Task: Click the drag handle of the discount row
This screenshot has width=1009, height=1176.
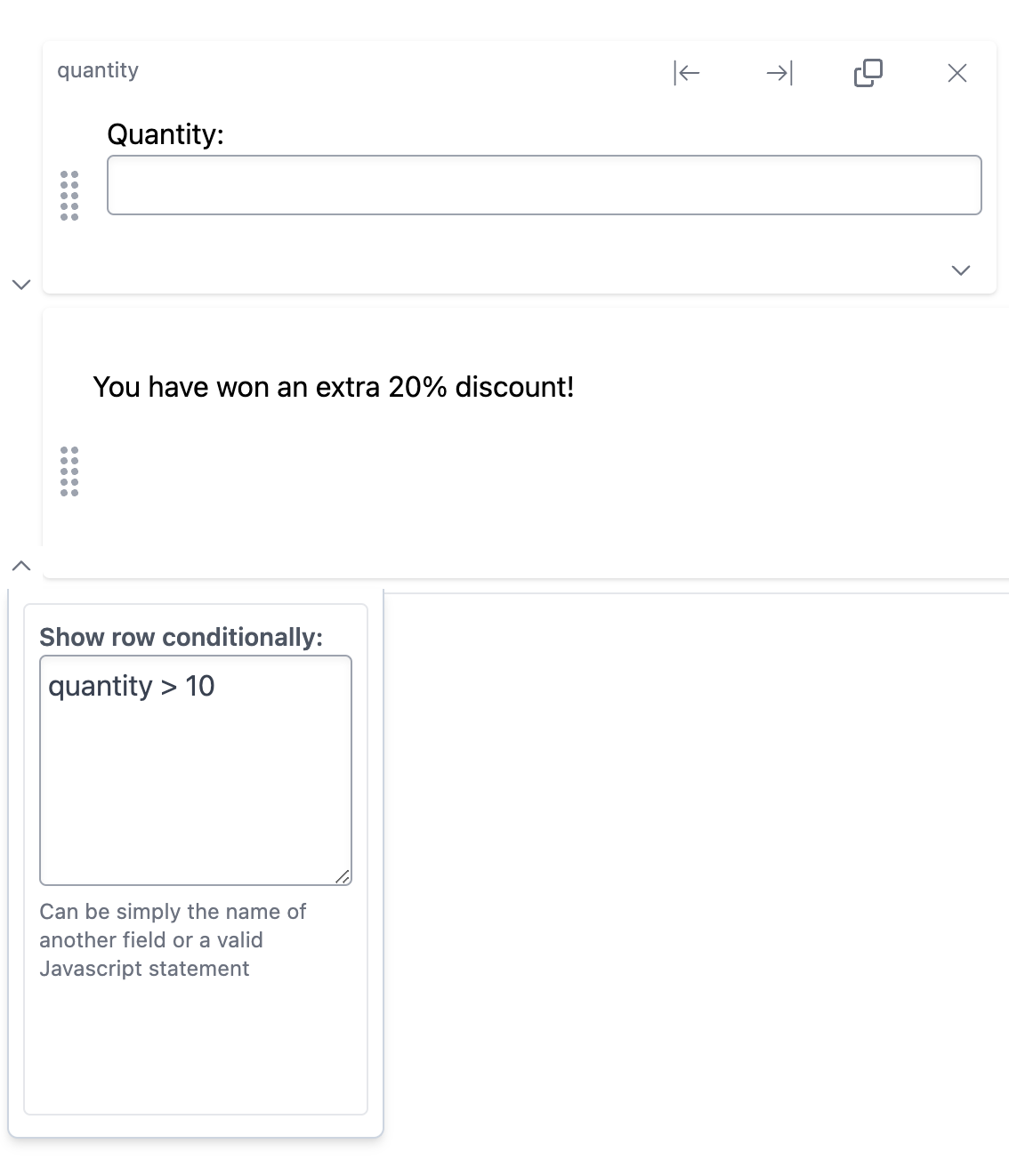Action: click(x=69, y=471)
